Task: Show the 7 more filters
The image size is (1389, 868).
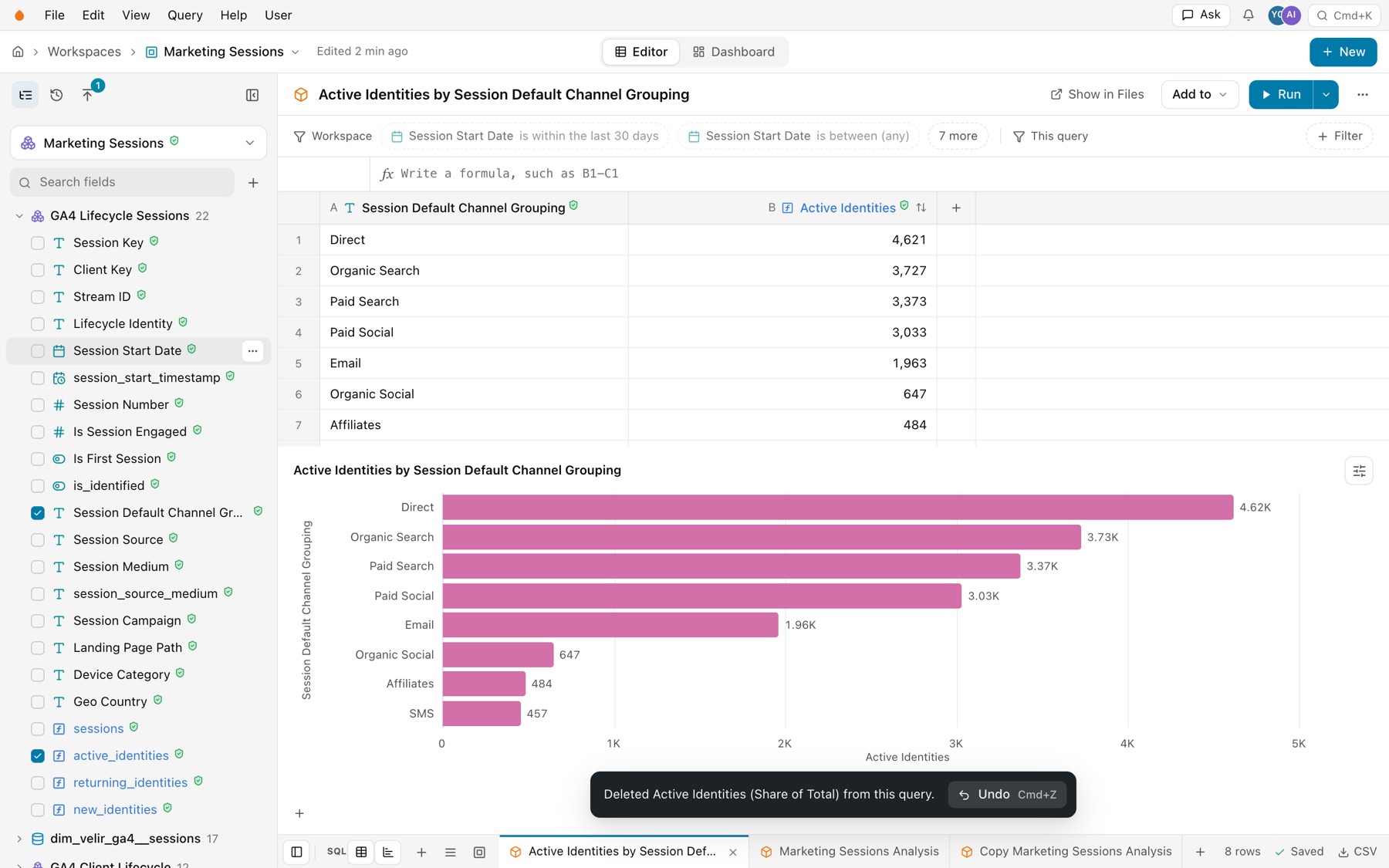Action: point(958,136)
